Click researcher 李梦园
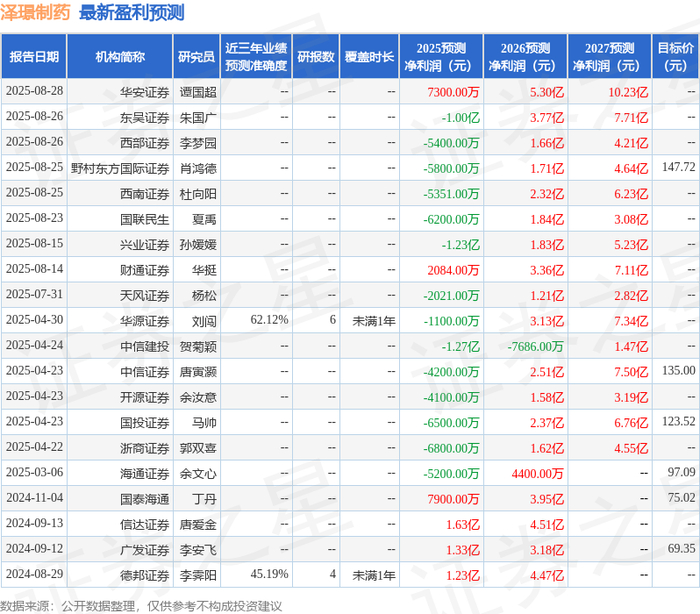This screenshot has height=614, width=700. tap(198, 143)
